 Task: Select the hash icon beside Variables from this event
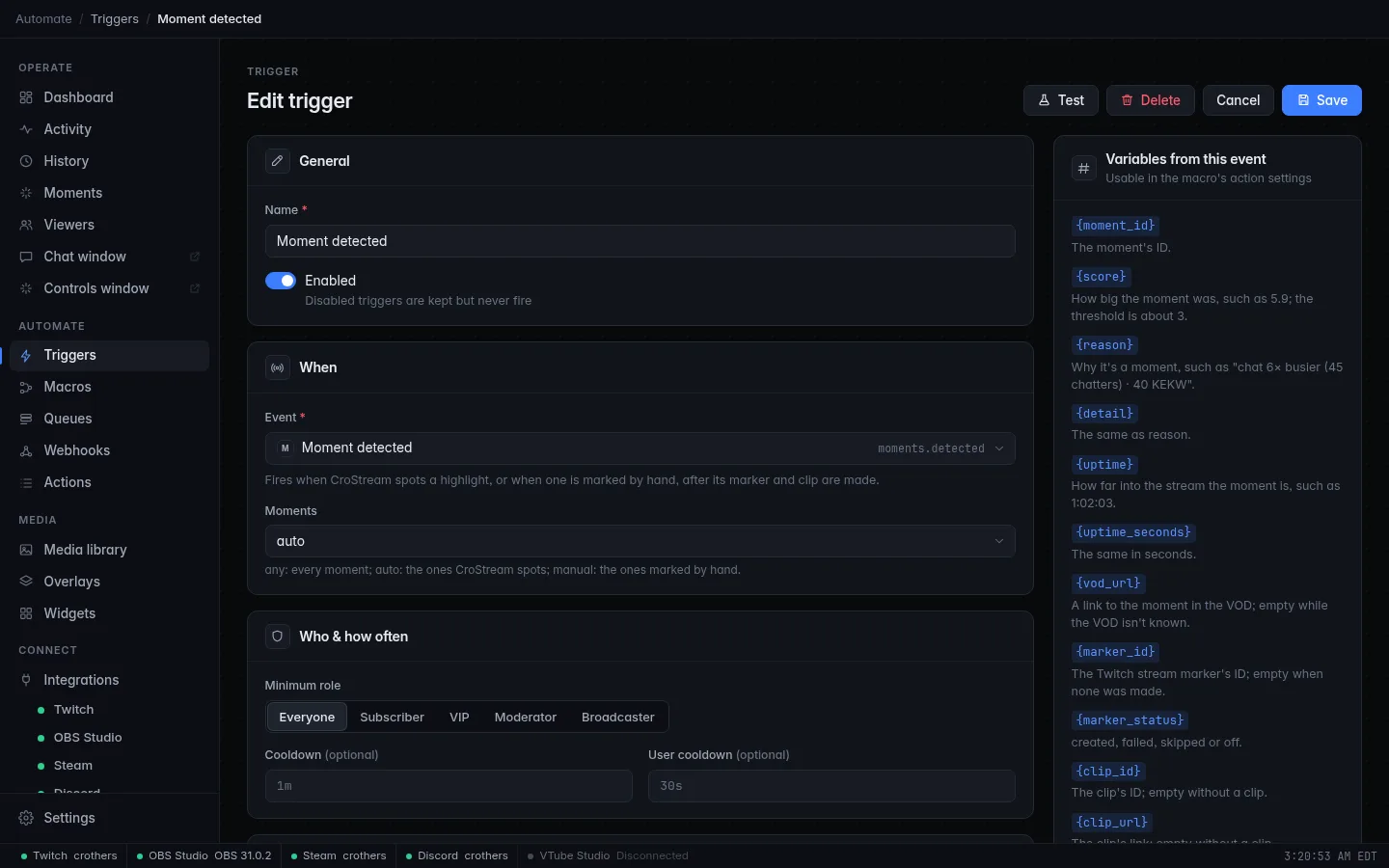(1083, 168)
